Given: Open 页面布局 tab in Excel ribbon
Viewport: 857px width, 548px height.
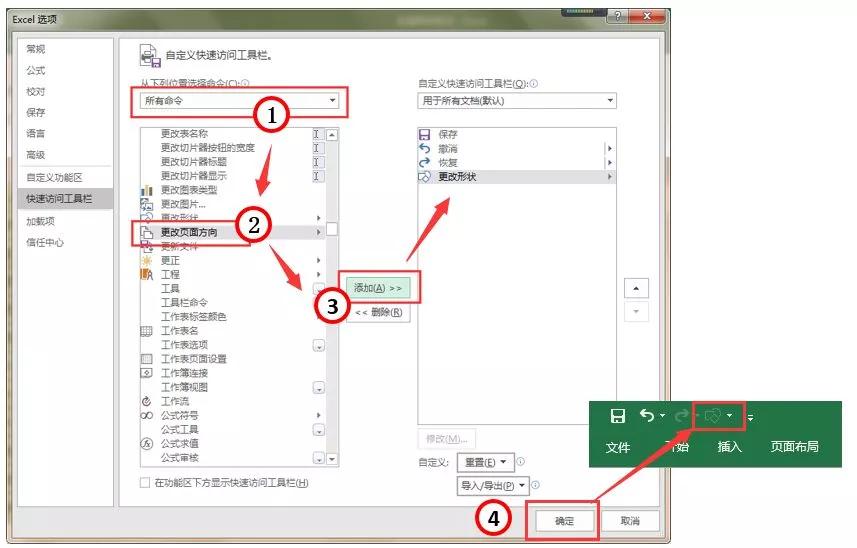Looking at the screenshot, I should (795, 446).
